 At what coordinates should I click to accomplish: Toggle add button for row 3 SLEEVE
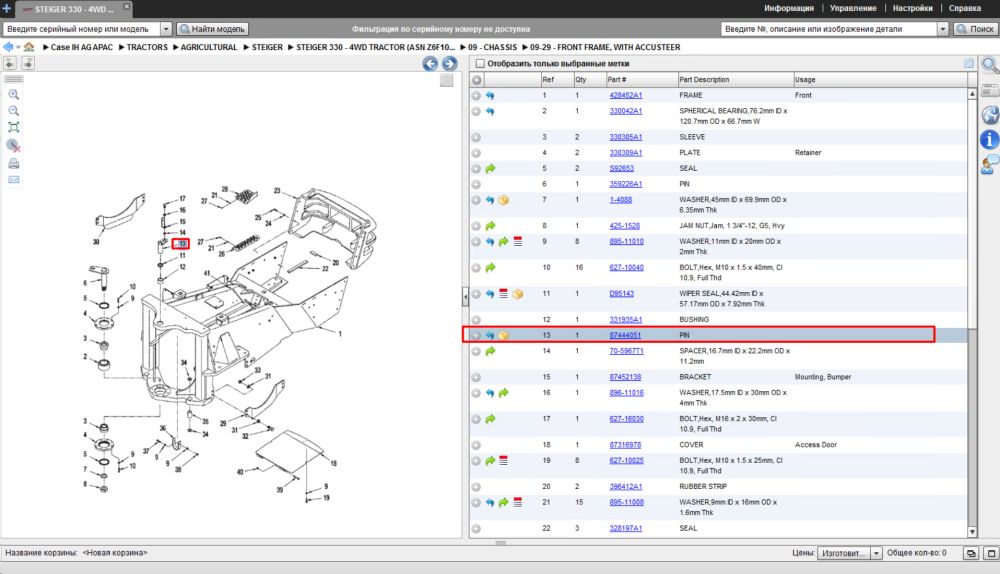[x=476, y=137]
